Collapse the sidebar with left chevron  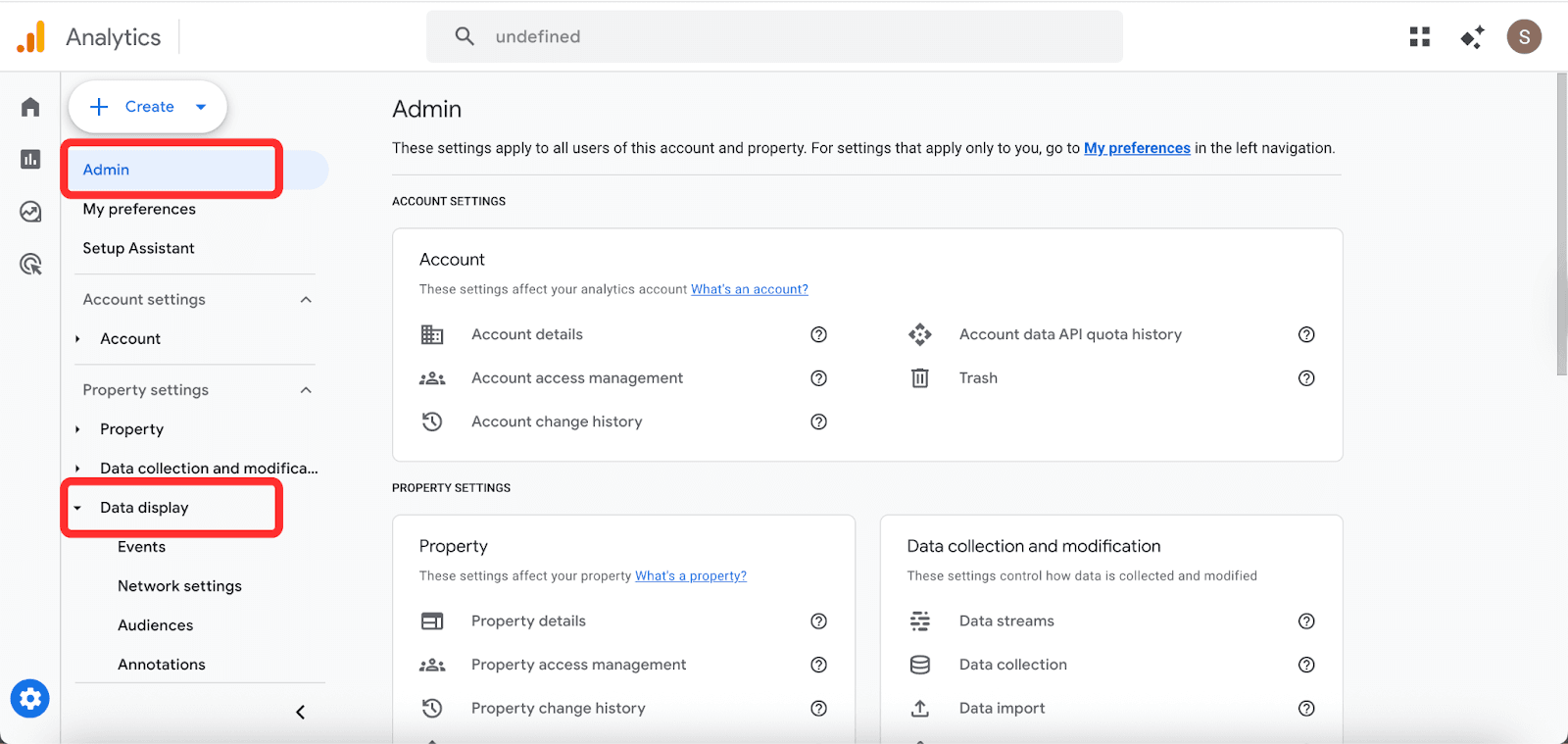tap(301, 712)
